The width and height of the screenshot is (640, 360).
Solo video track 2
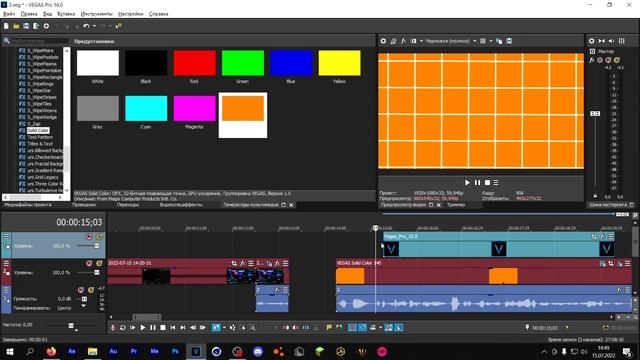(x=99, y=263)
